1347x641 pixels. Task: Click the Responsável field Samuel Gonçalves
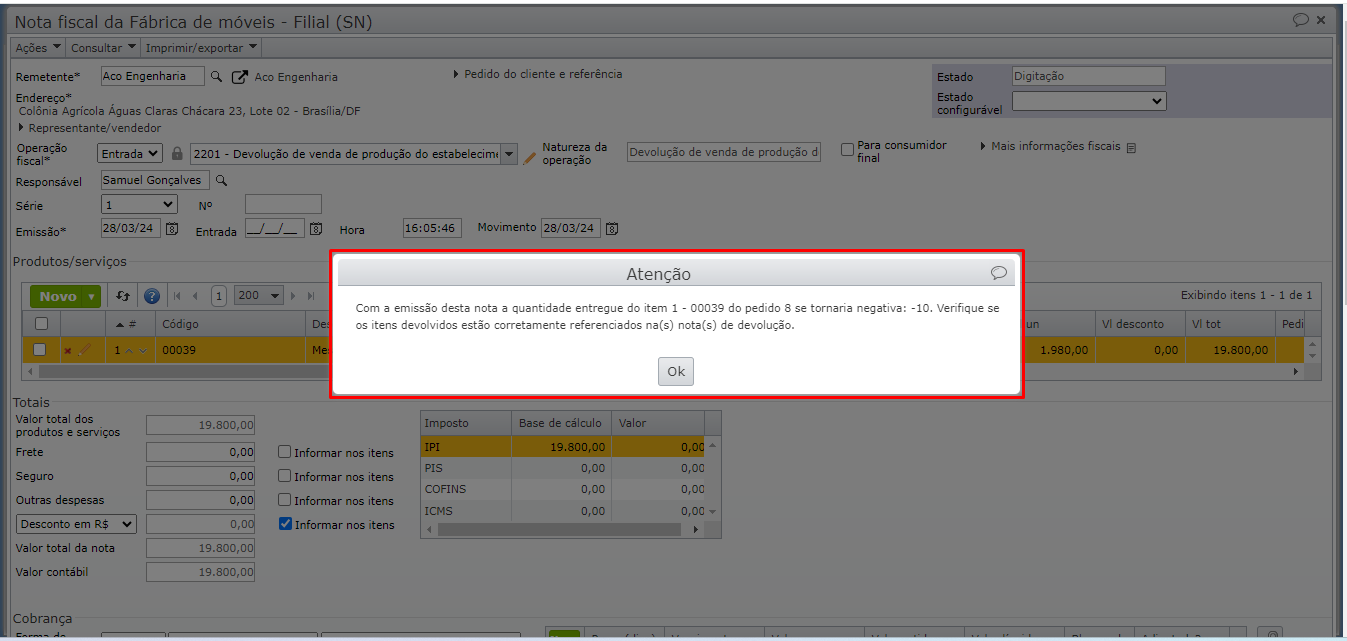[x=155, y=180]
